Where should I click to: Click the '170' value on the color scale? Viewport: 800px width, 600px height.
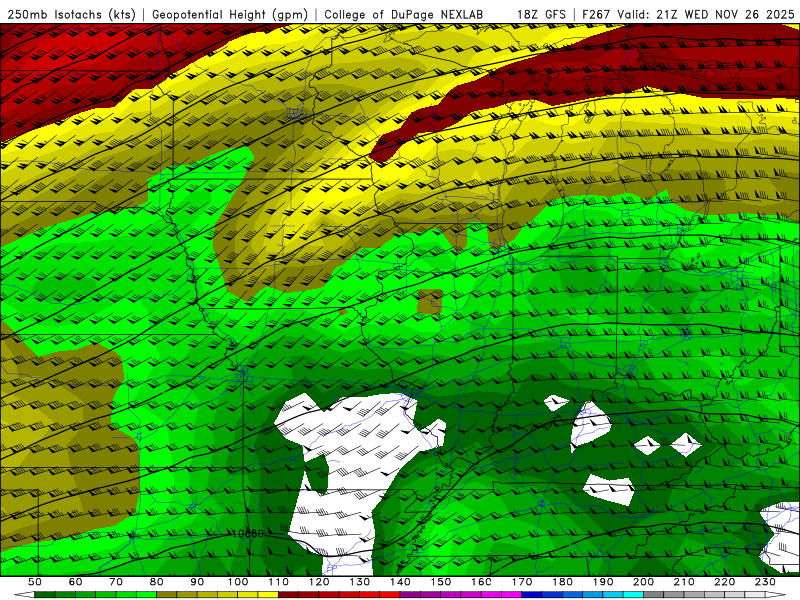pos(521,582)
